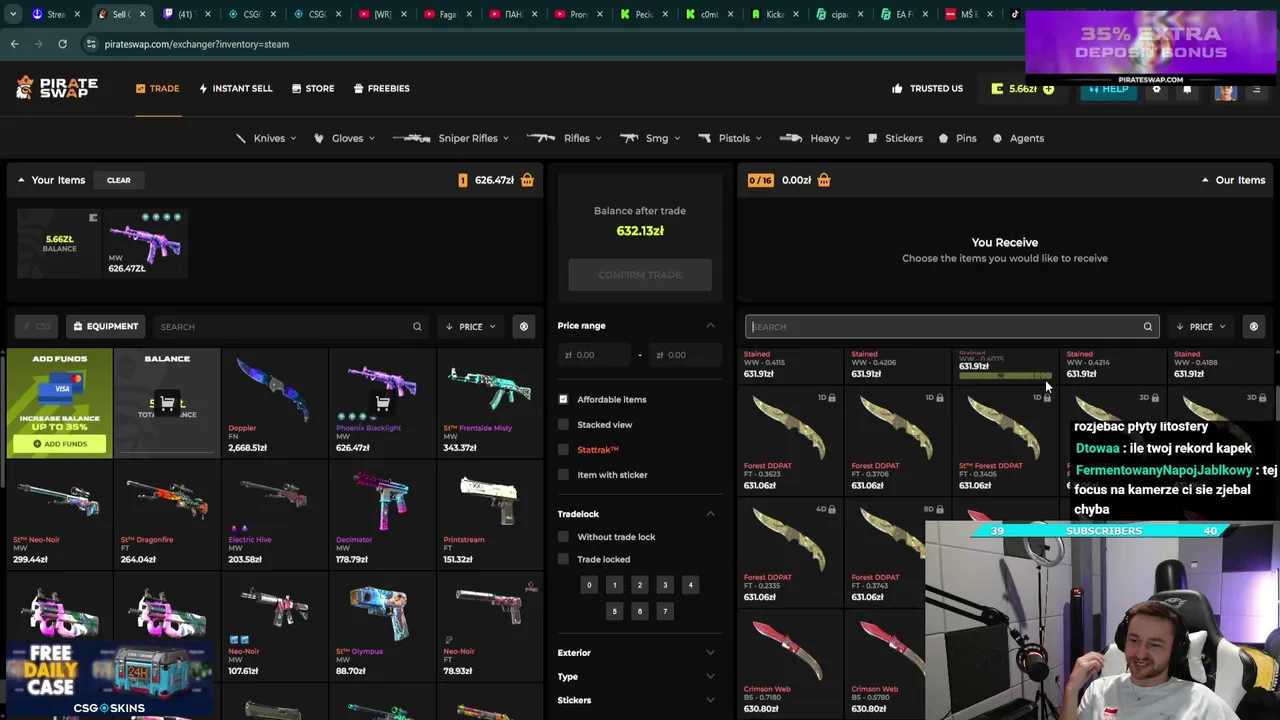Open the FREEBIES tab
The width and height of the screenshot is (1280, 720).
pyautogui.click(x=381, y=88)
